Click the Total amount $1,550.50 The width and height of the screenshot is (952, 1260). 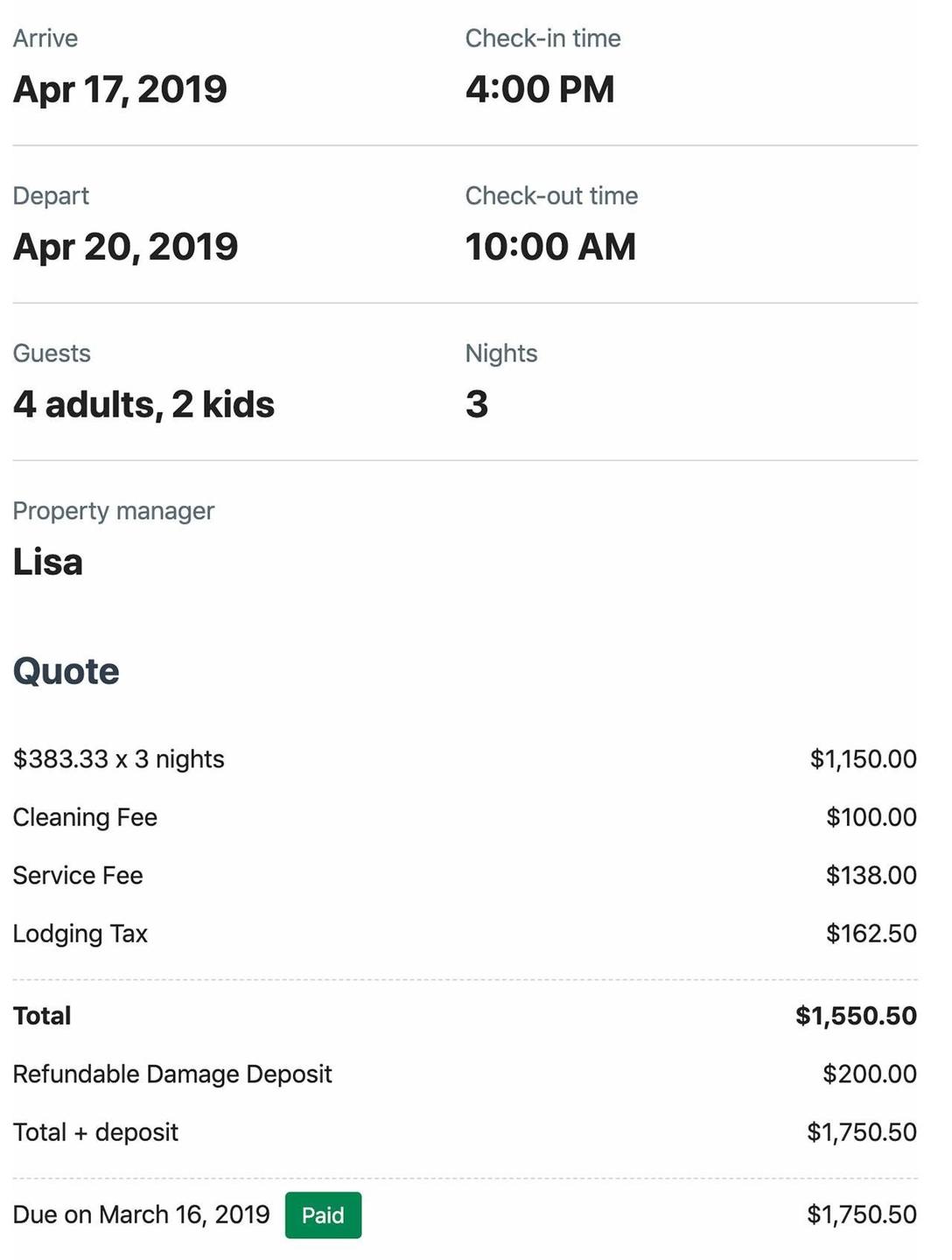coord(856,1016)
